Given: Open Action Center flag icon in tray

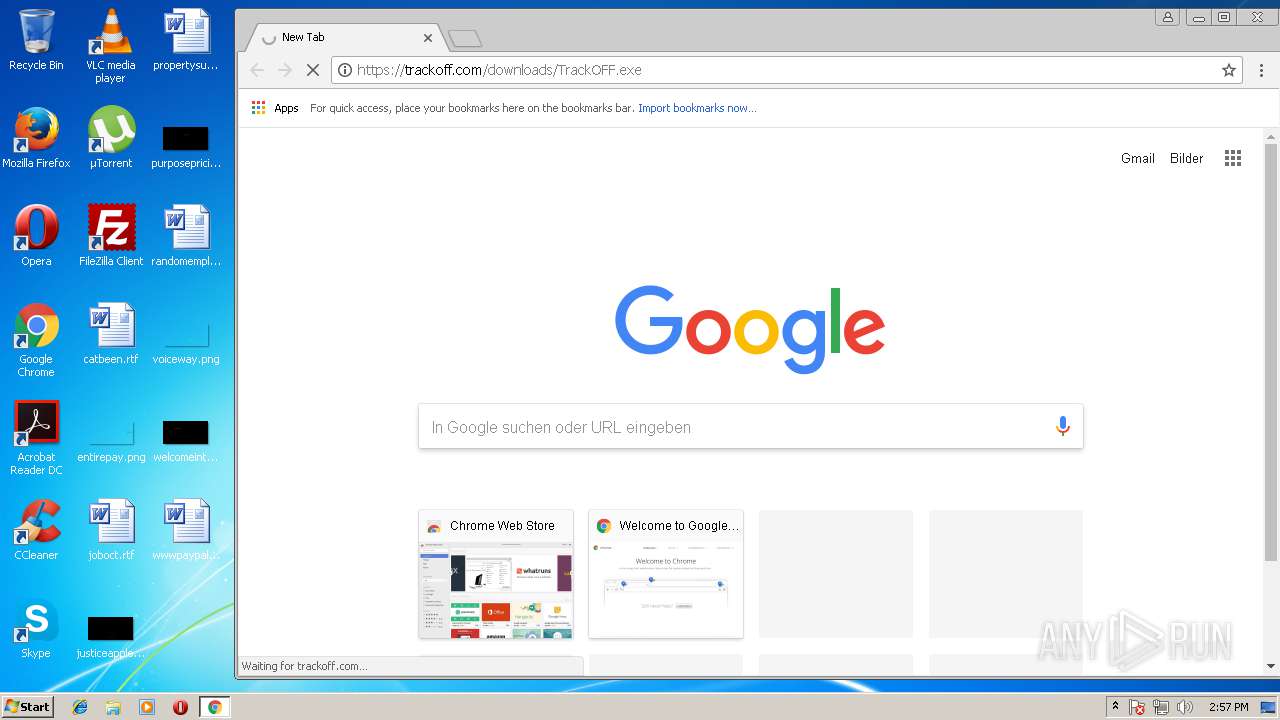Looking at the screenshot, I should point(1137,707).
